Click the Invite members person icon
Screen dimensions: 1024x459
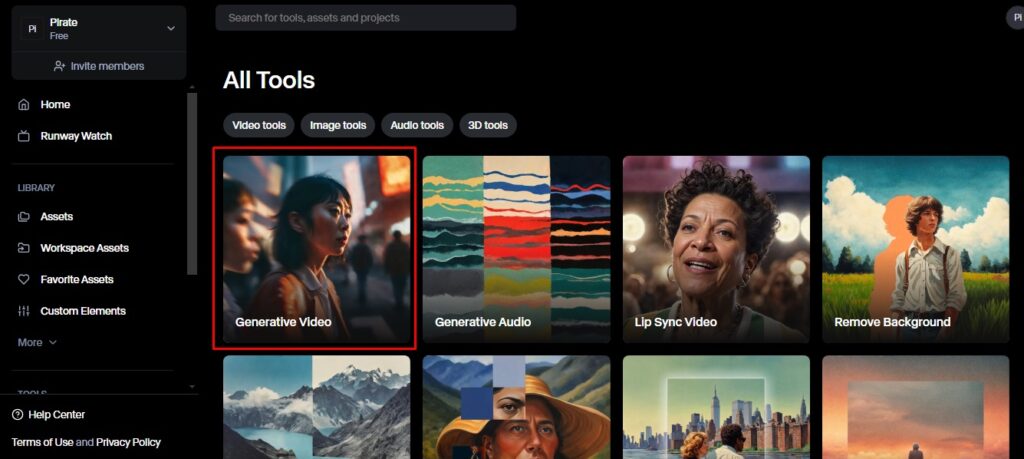point(59,66)
